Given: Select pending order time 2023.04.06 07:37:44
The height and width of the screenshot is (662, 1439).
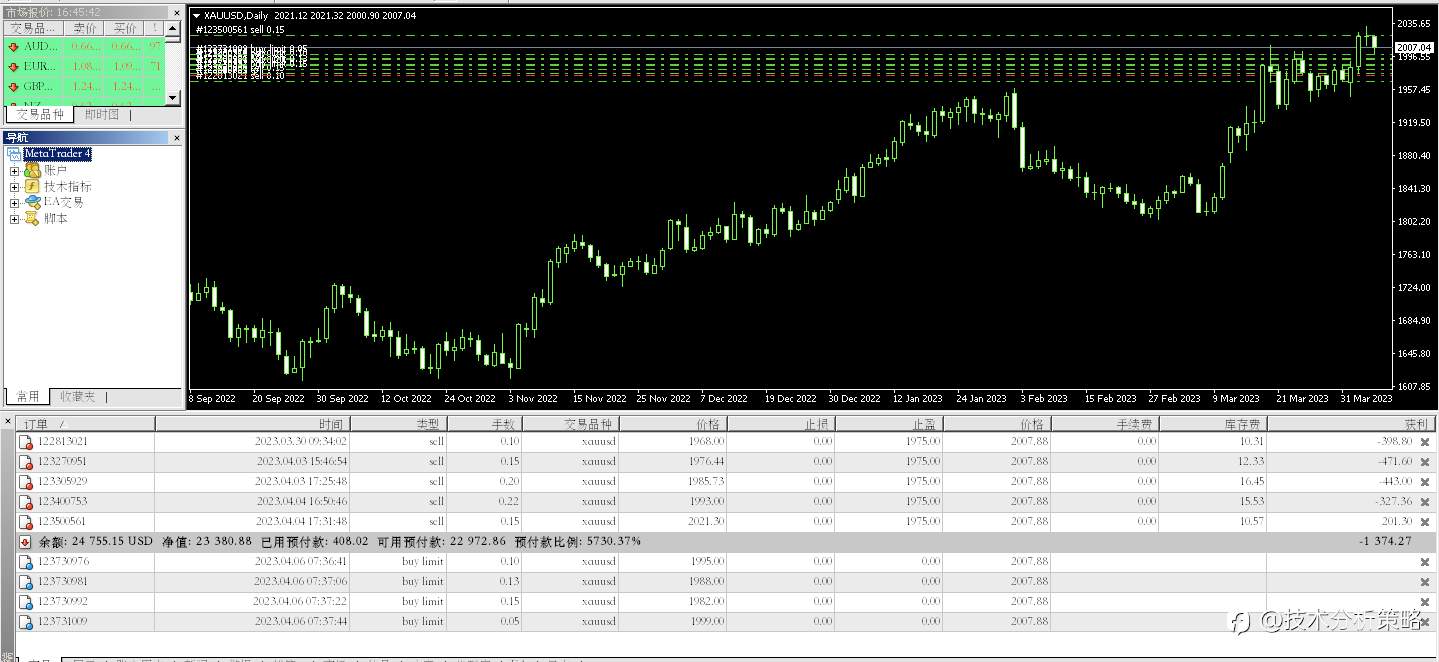Looking at the screenshot, I should [301, 621].
